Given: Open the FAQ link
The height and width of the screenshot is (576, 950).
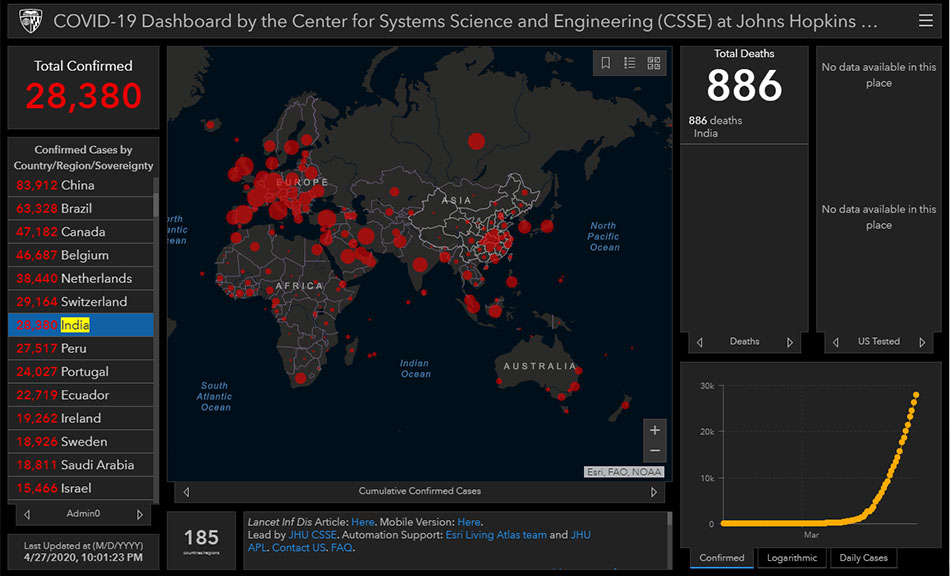Looking at the screenshot, I should (x=341, y=548).
